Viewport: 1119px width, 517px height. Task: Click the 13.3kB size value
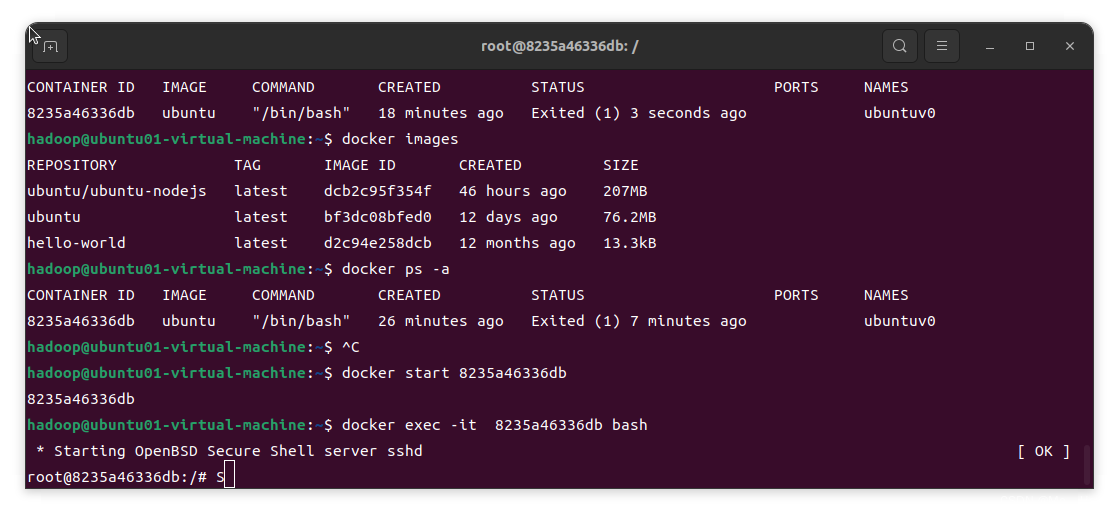pos(629,243)
